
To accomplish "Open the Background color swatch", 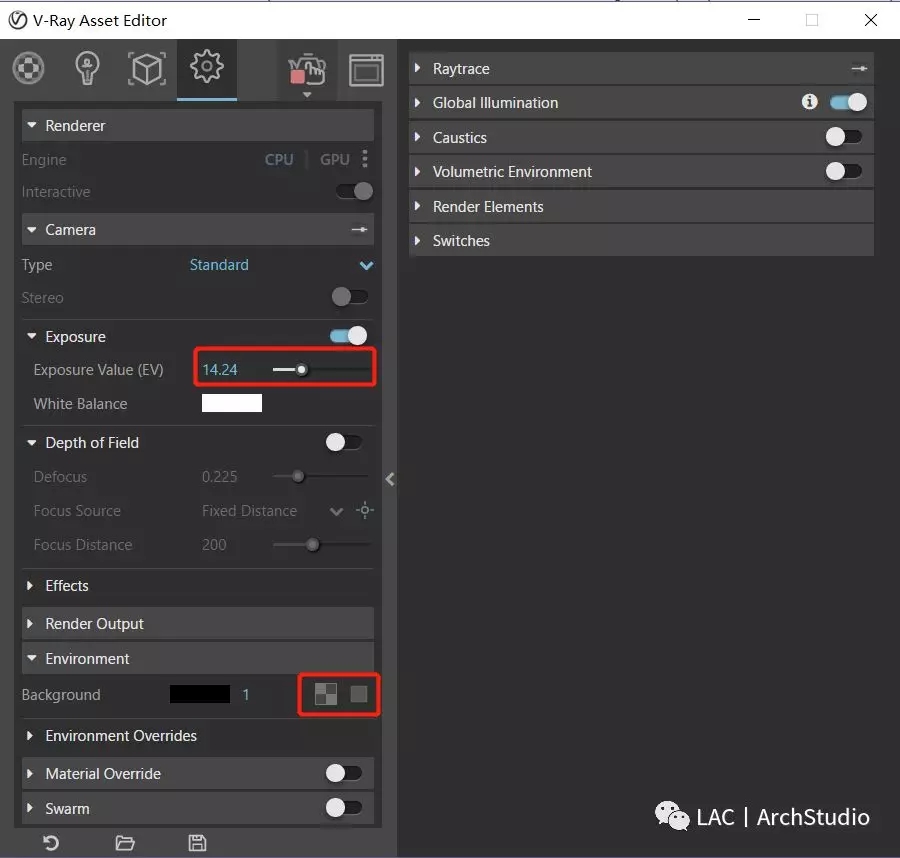I will (200, 694).
